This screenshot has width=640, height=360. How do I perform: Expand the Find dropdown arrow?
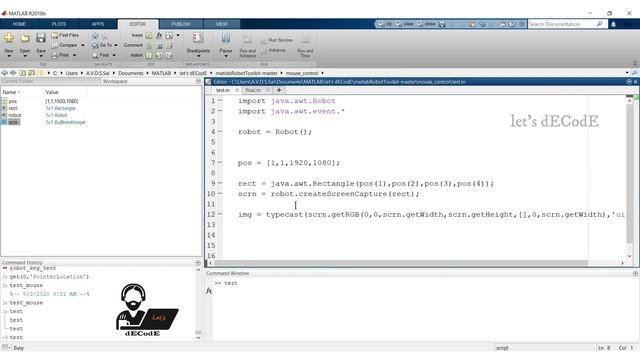[114, 55]
